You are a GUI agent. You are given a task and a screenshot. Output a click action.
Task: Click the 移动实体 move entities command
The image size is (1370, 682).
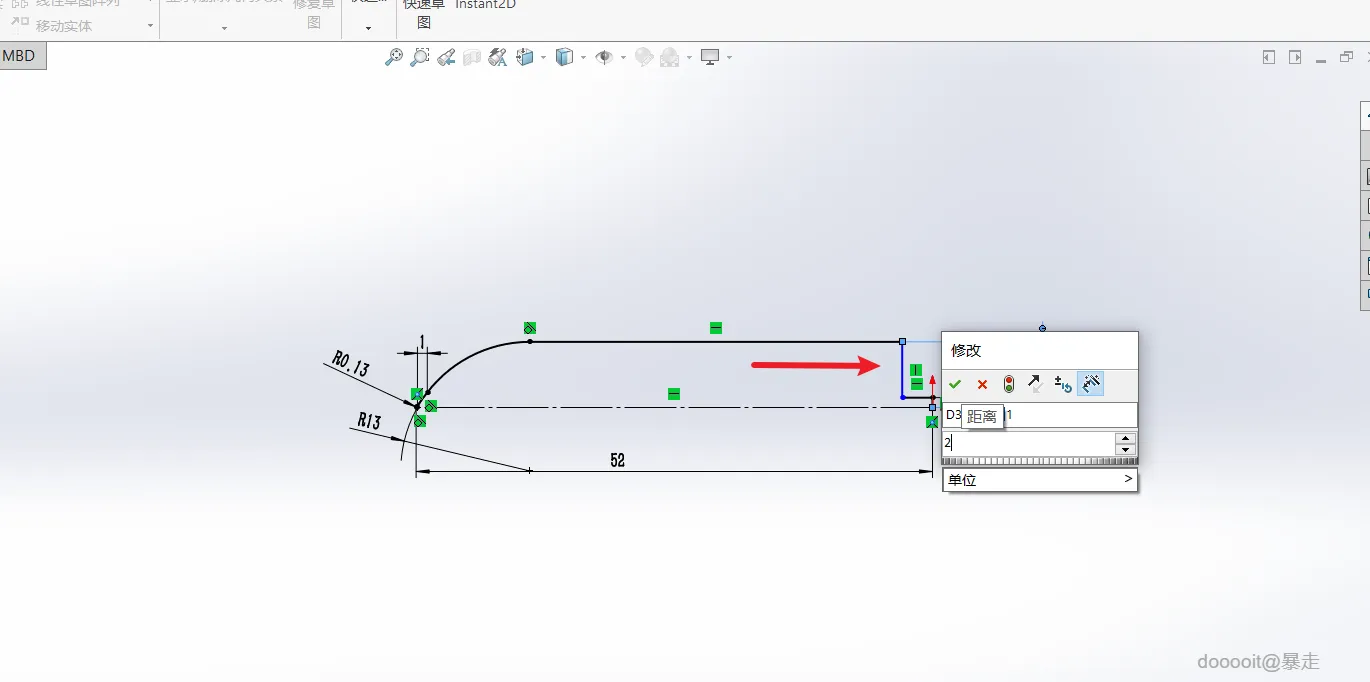(64, 25)
